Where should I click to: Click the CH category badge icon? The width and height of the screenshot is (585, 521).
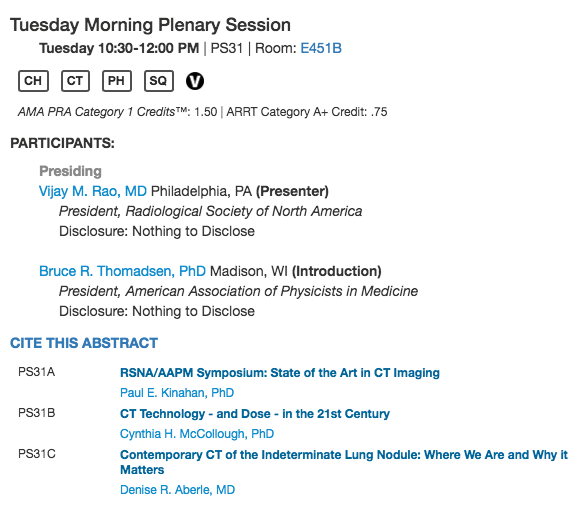(33, 81)
